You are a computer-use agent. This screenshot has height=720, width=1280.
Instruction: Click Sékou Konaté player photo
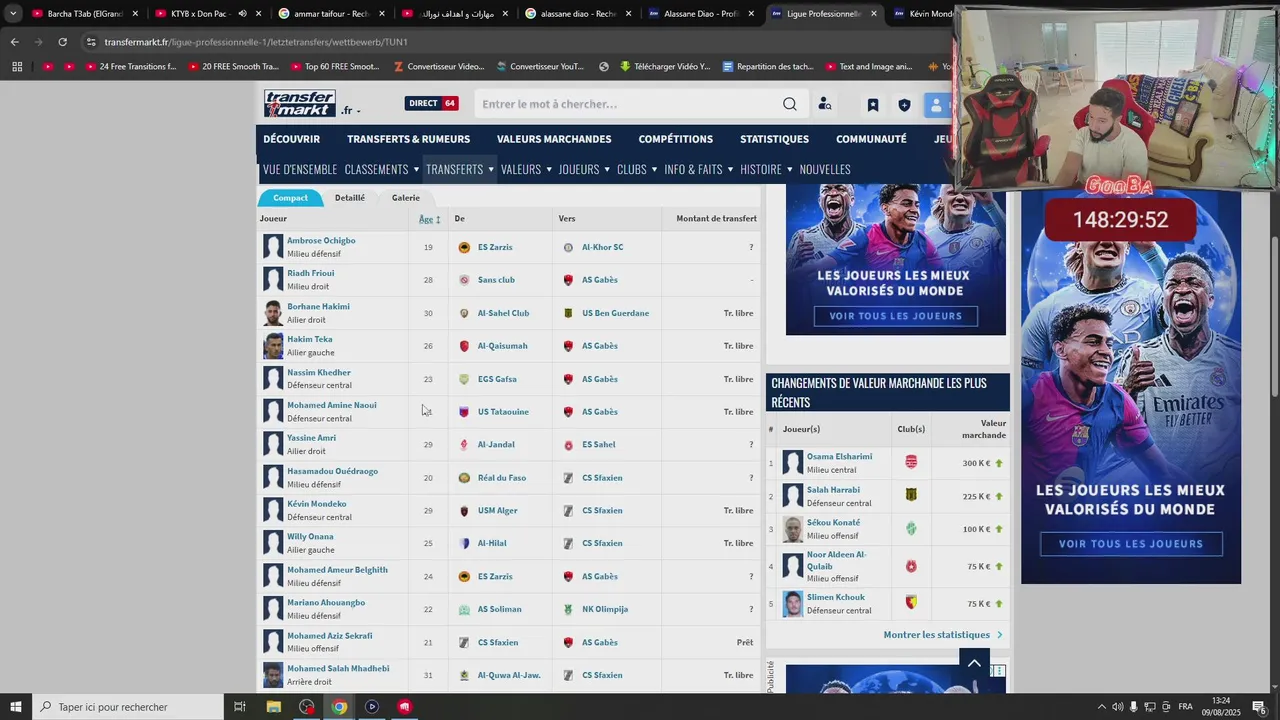pyautogui.click(x=793, y=529)
